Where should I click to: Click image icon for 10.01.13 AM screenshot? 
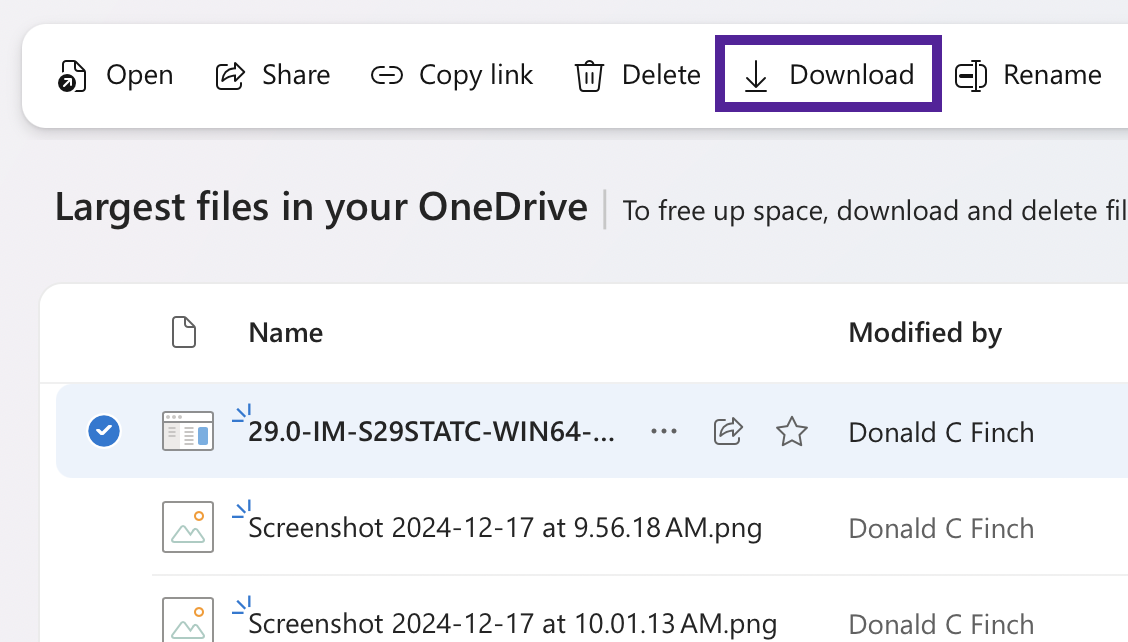pyautogui.click(x=188, y=619)
